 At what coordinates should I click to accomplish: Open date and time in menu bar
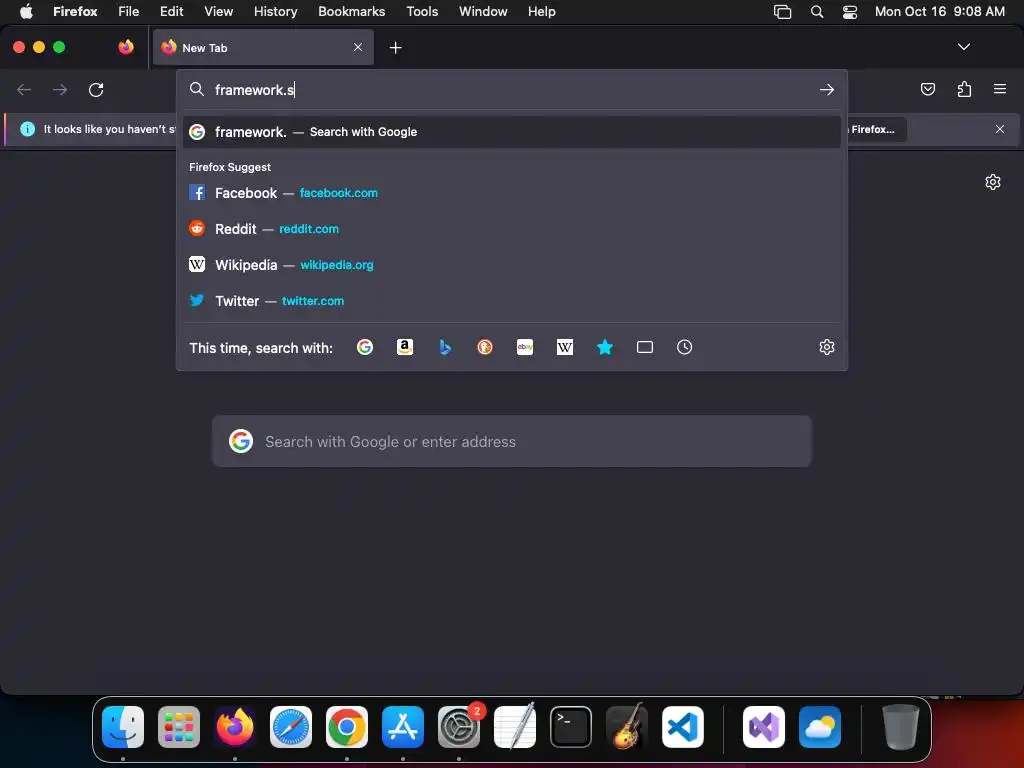pyautogui.click(x=939, y=11)
